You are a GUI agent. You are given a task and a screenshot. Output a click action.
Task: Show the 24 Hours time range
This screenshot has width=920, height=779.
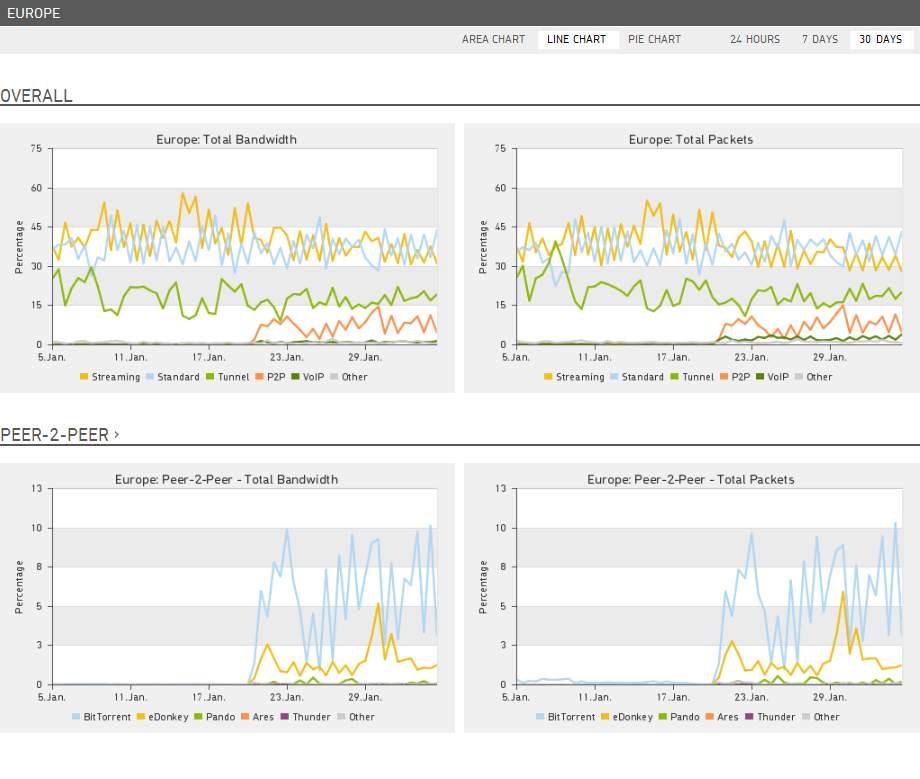coord(755,39)
